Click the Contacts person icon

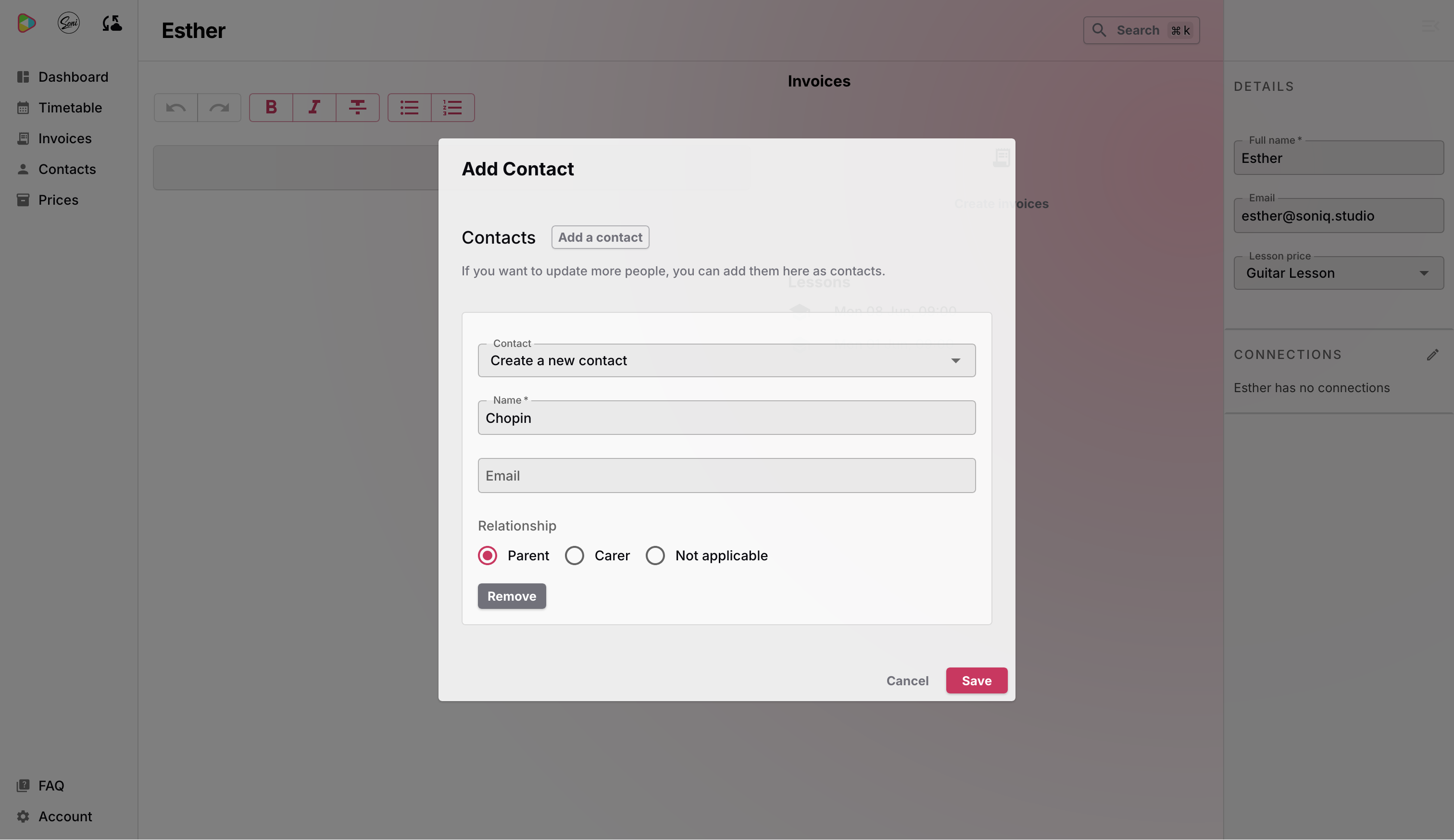click(23, 169)
